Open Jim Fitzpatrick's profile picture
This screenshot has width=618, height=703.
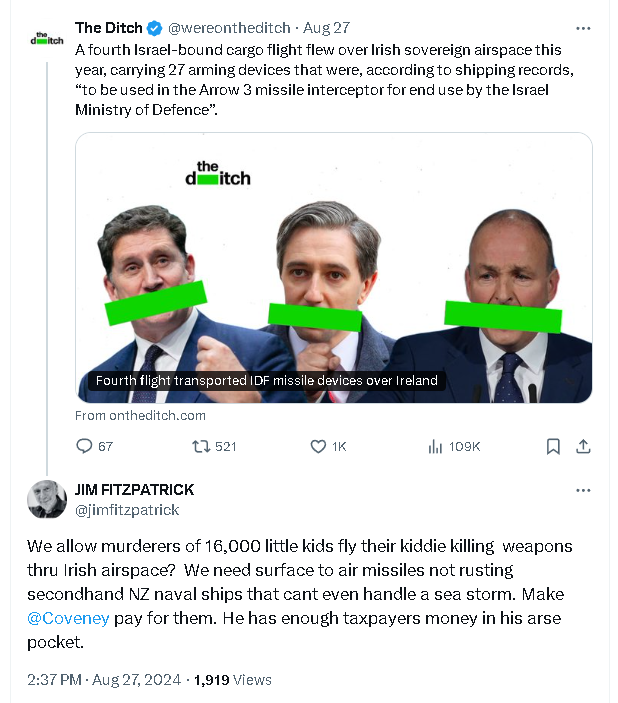point(46,500)
